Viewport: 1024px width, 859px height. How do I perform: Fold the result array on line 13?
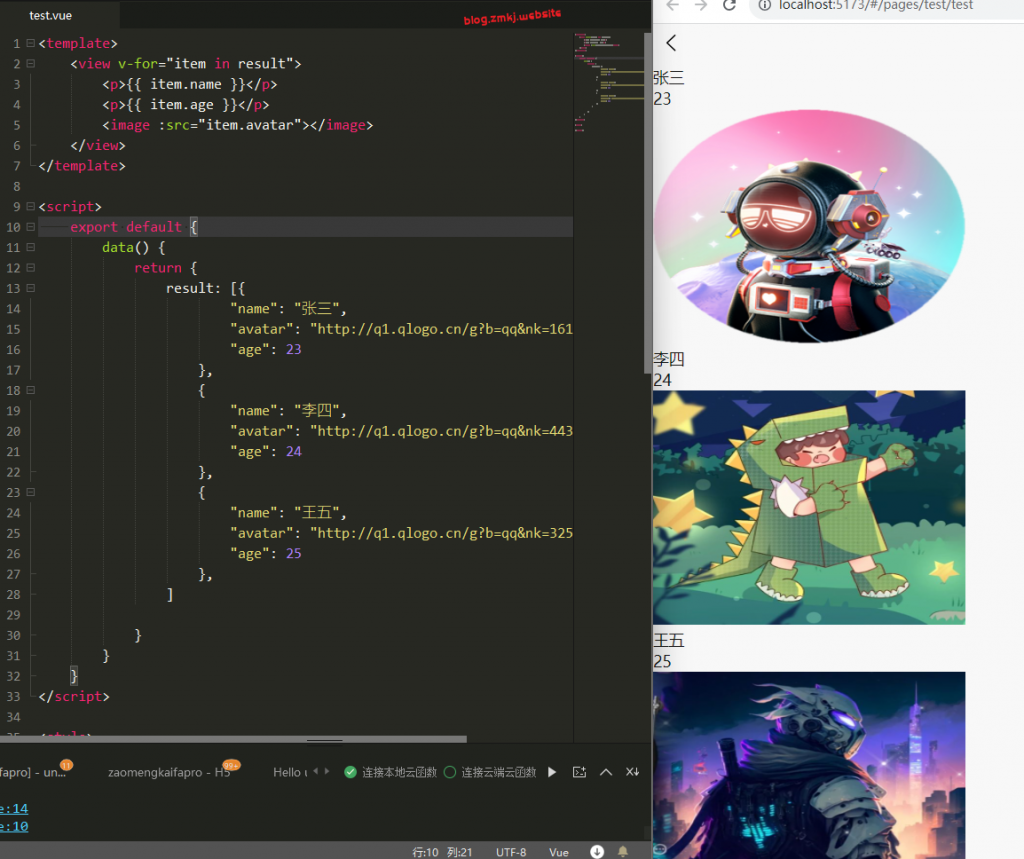(30, 288)
